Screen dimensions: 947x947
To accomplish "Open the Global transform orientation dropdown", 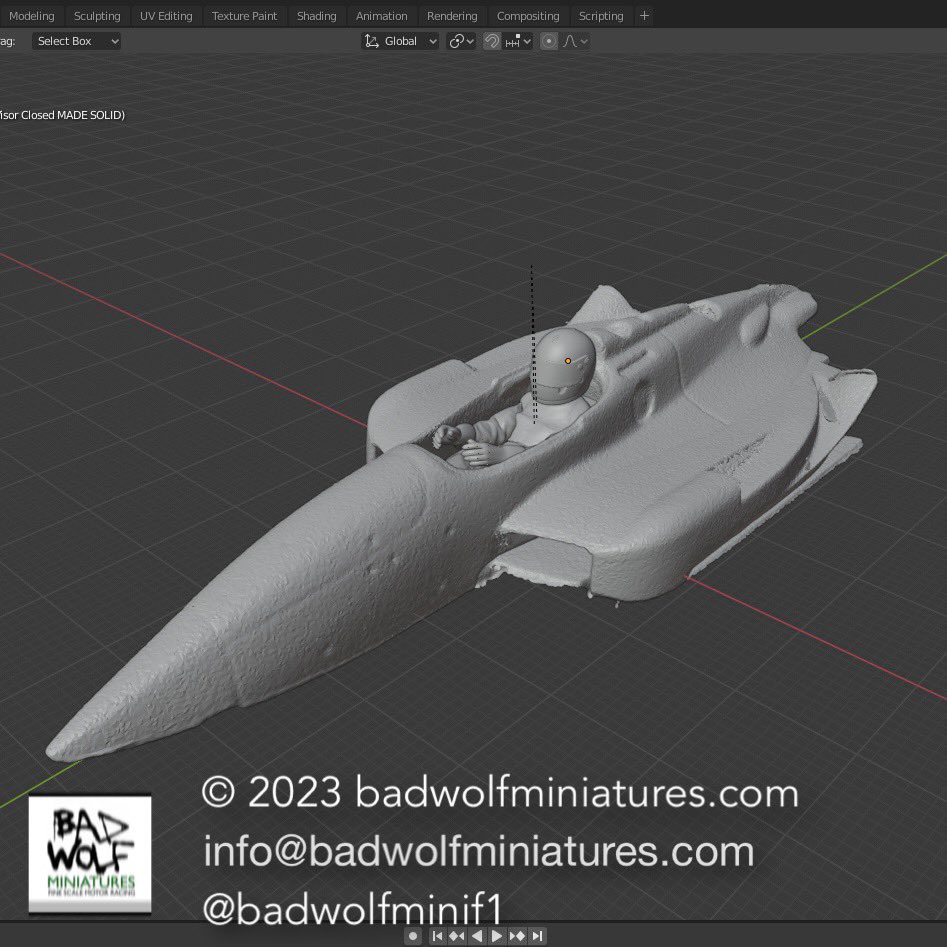I will click(400, 41).
